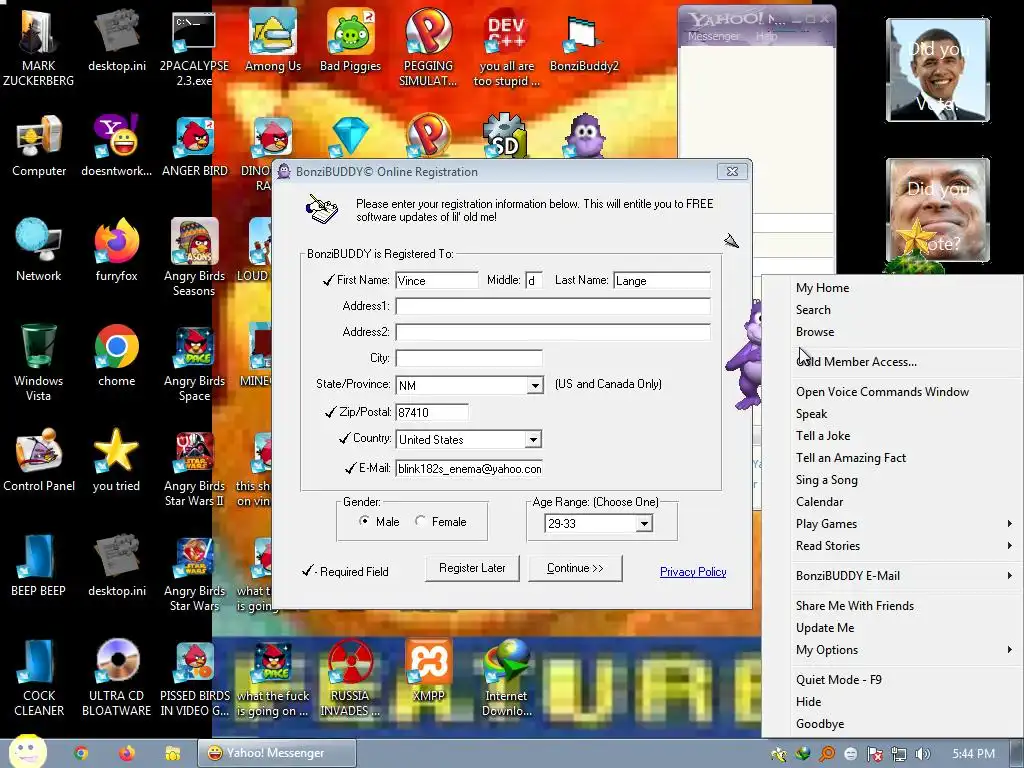Open the Computer desktop icon
Image resolution: width=1024 pixels, height=768 pixels.
[x=39, y=145]
